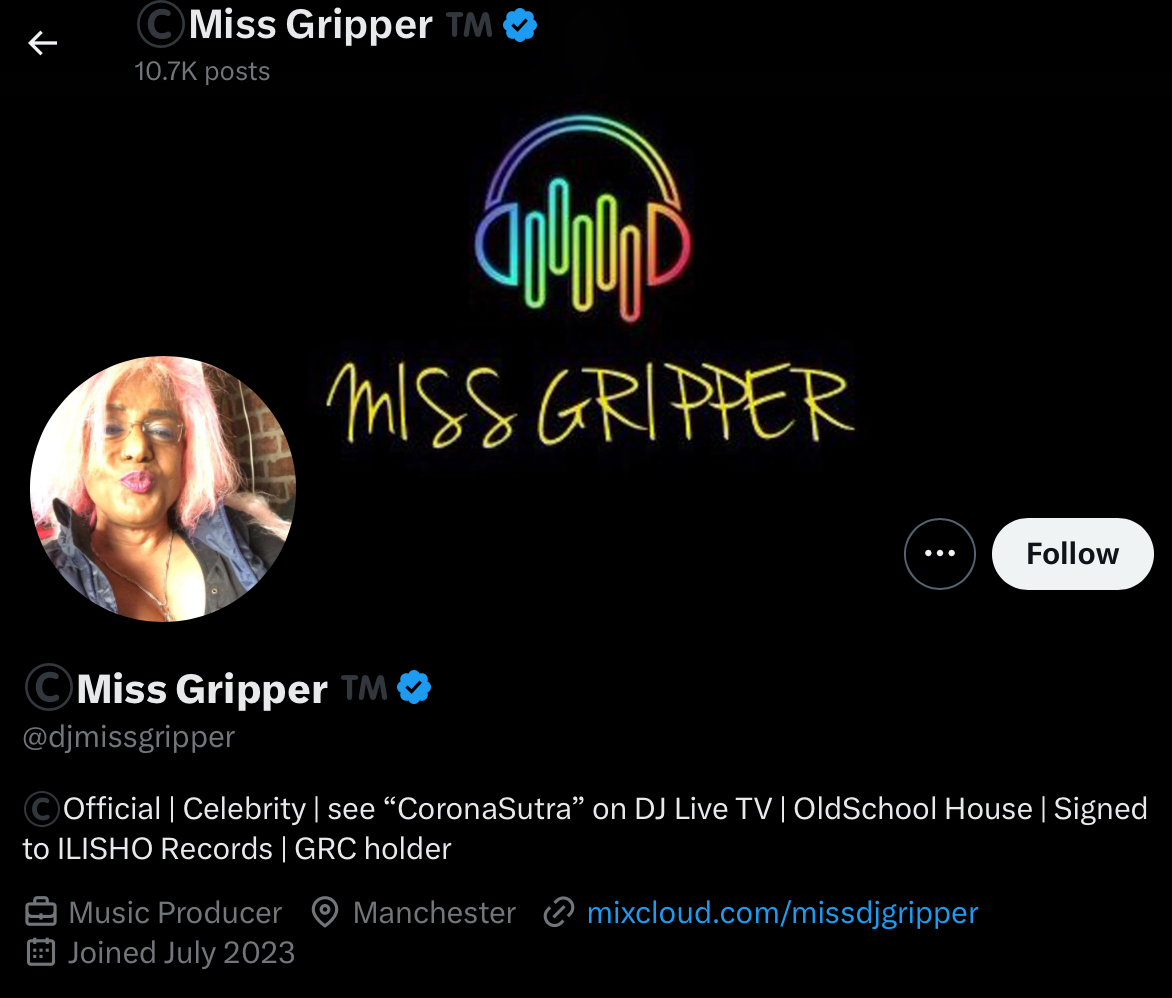Click the profile bio description text
1172x998 pixels.
[585, 828]
